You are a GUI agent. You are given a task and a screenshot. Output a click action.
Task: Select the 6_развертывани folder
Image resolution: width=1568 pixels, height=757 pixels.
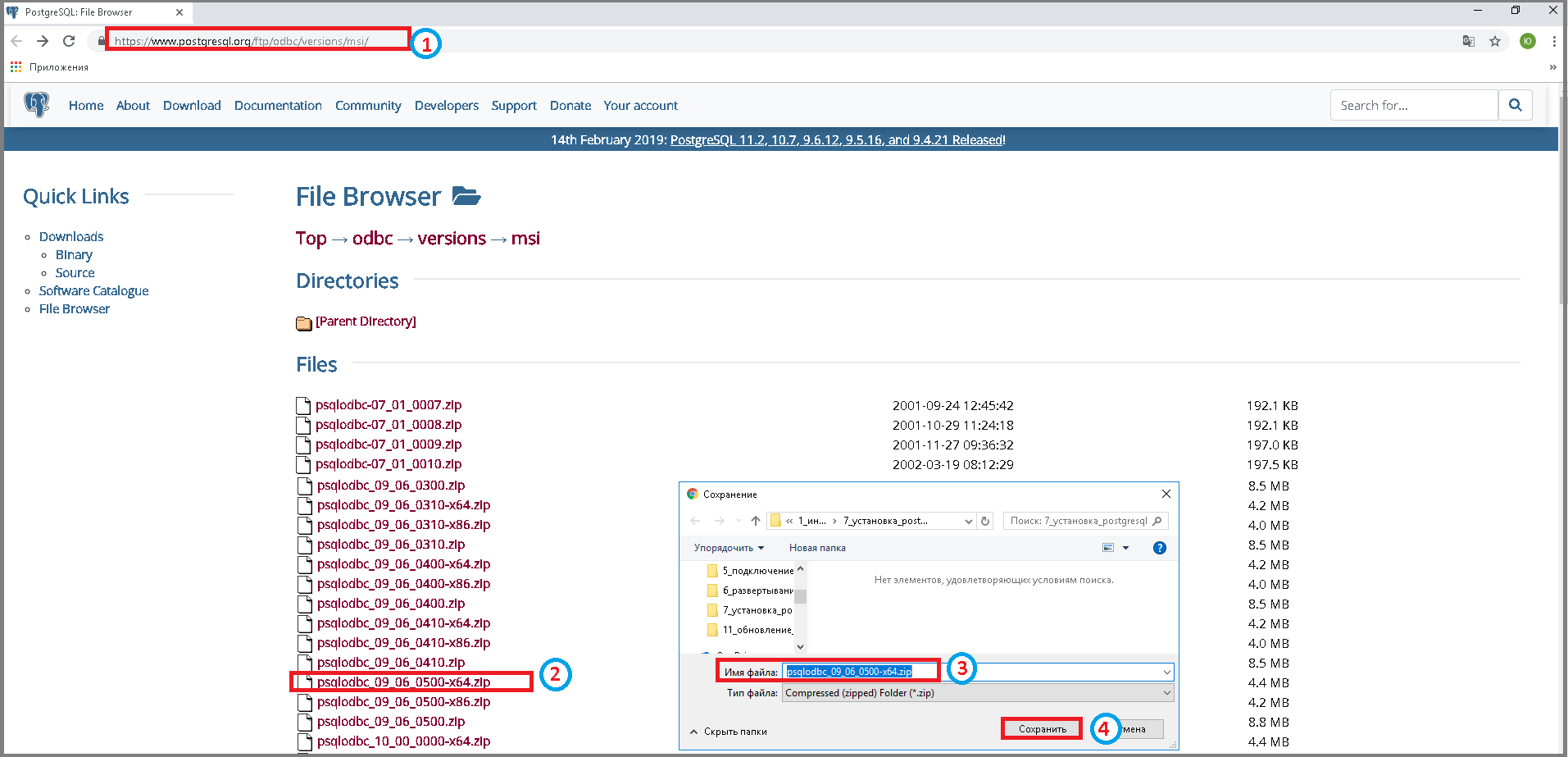coord(750,591)
